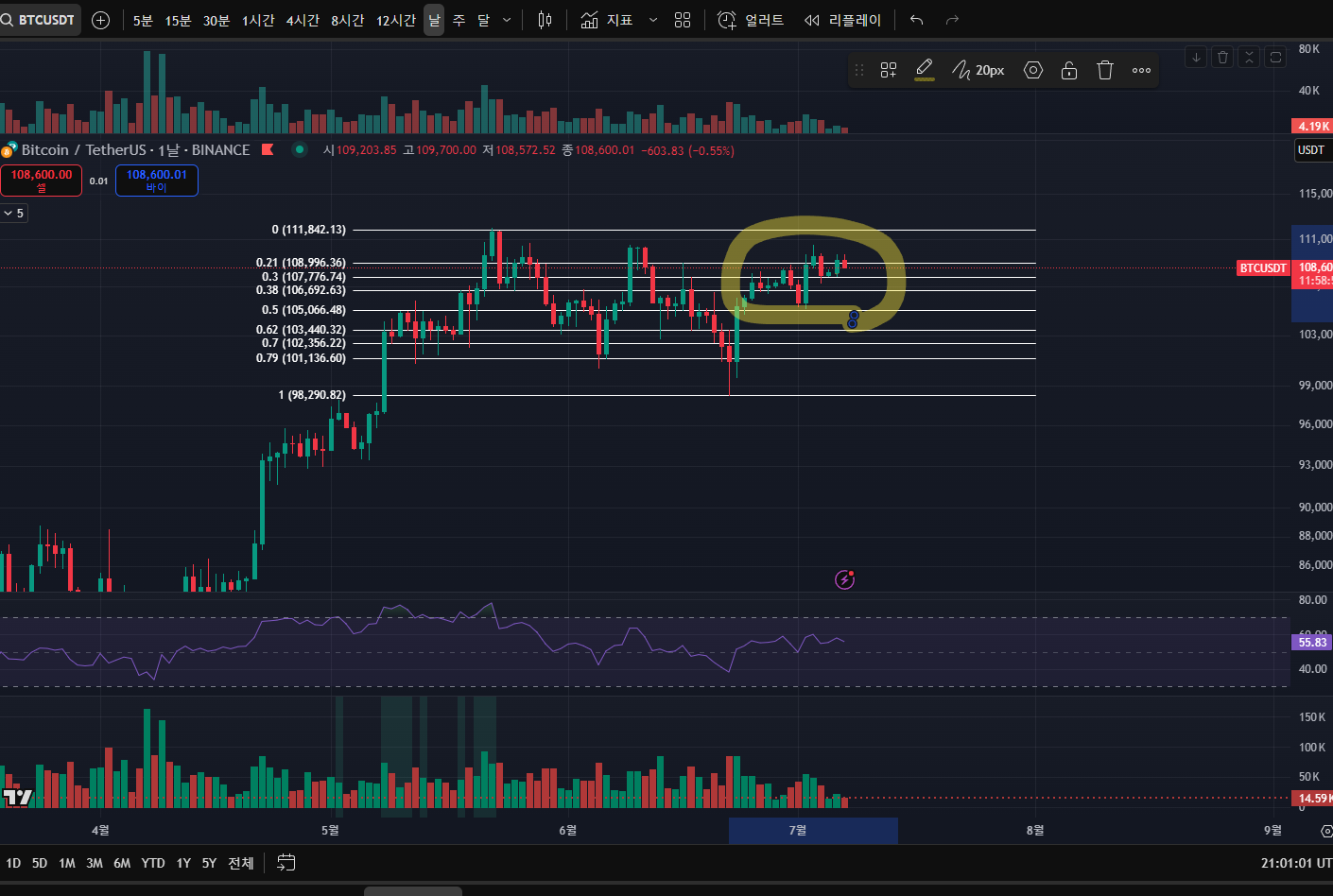Open the go-to-date calendar icon

click(x=286, y=862)
